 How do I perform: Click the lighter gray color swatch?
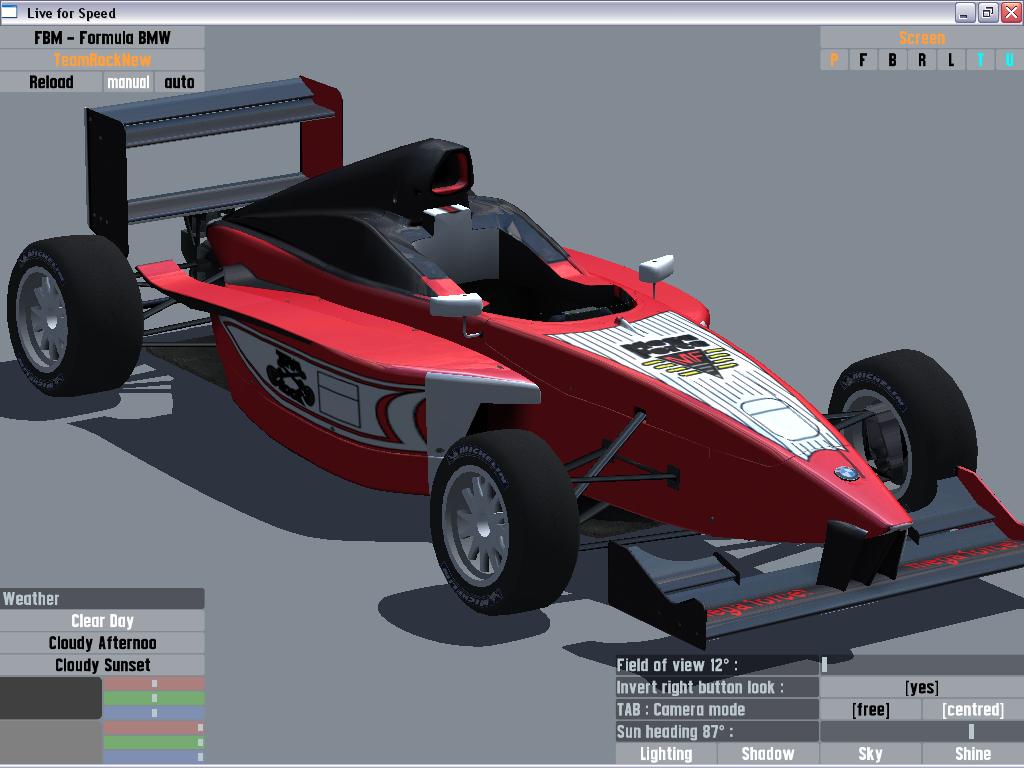(51, 742)
